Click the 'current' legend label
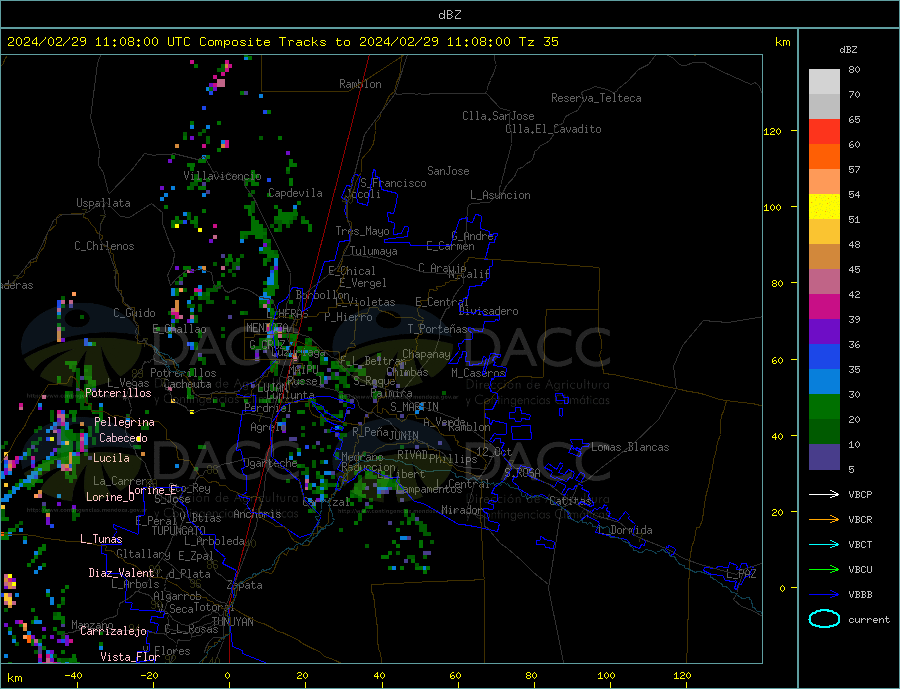This screenshot has width=900, height=689. tap(869, 620)
